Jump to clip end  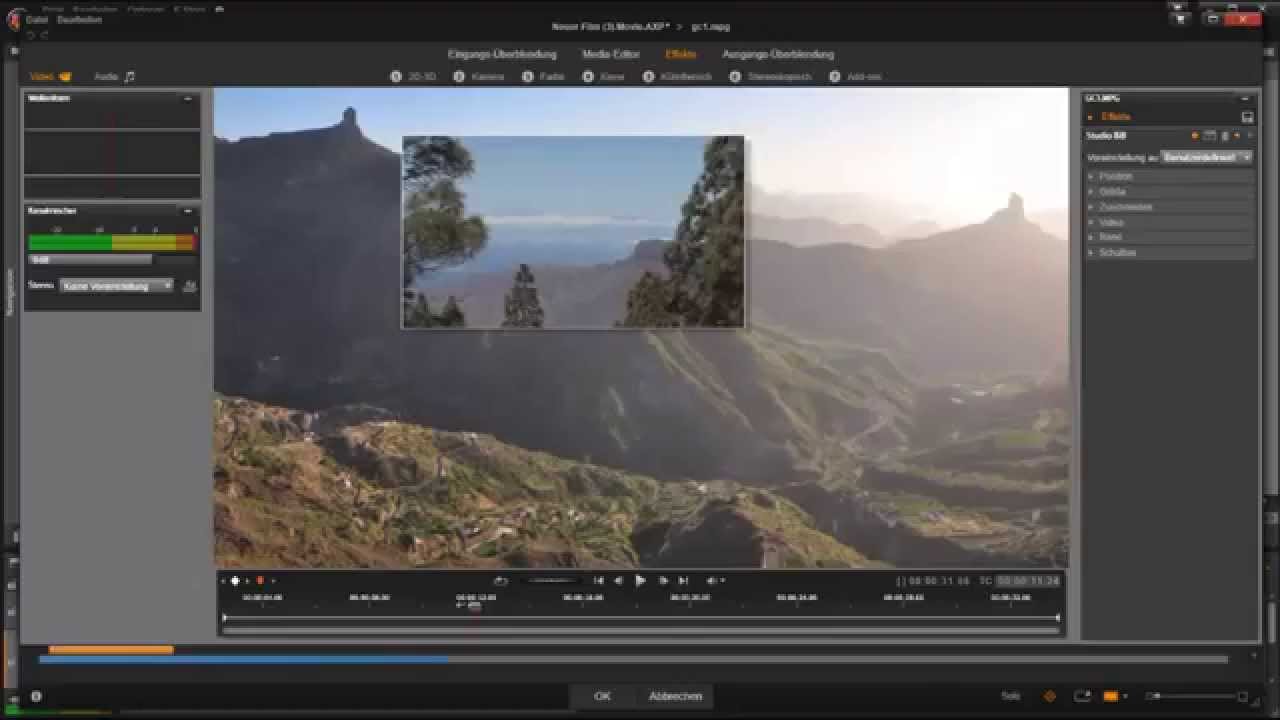pos(683,581)
